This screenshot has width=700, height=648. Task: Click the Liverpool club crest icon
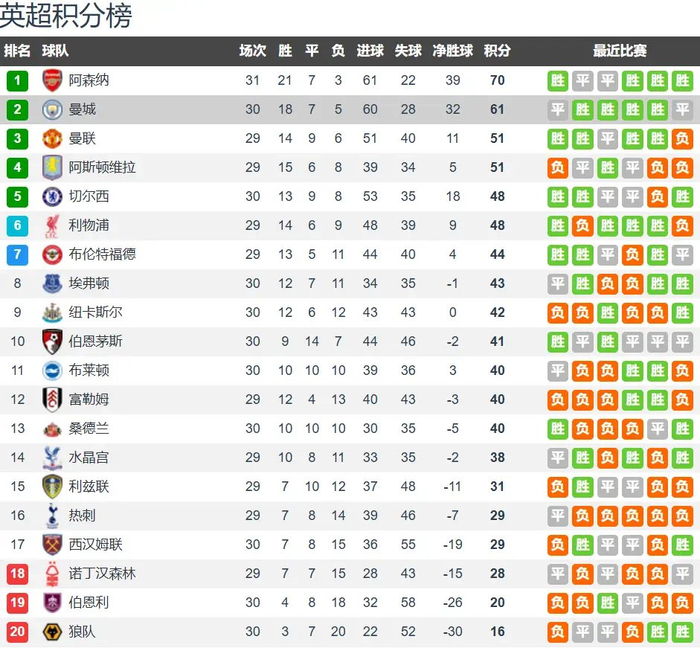pyautogui.click(x=52, y=226)
